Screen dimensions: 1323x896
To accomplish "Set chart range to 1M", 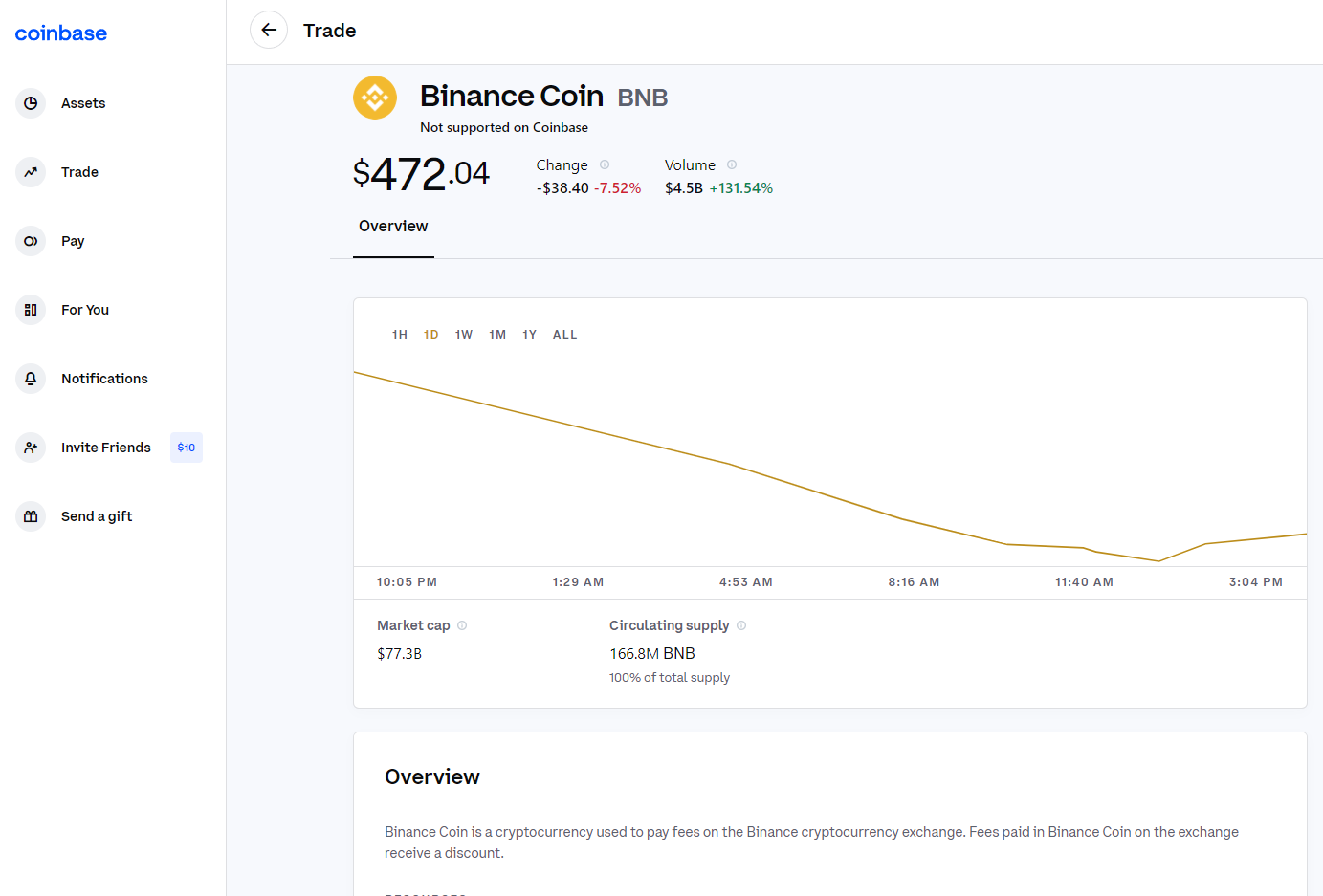I will 497,335.
